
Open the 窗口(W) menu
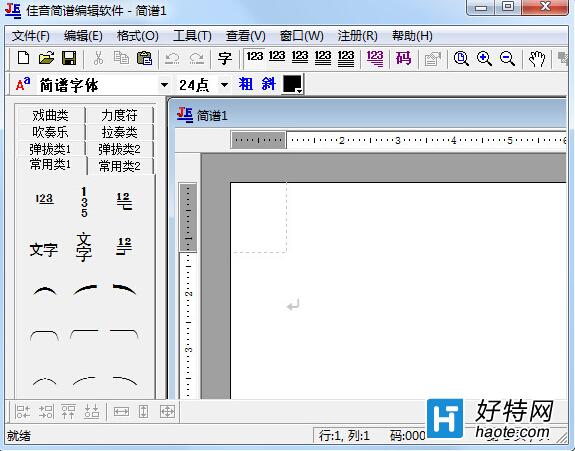(x=301, y=36)
